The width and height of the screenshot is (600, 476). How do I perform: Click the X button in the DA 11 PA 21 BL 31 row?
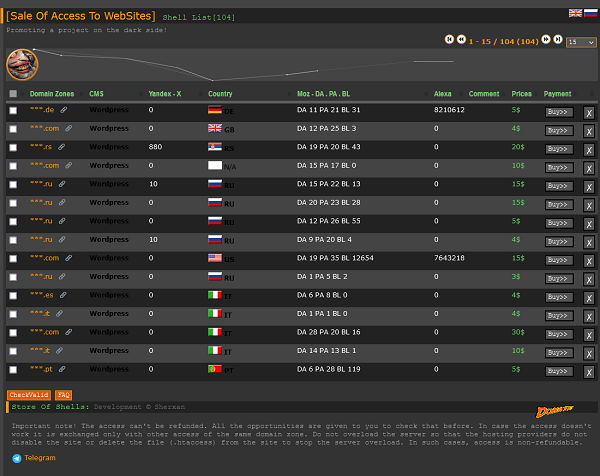point(589,113)
